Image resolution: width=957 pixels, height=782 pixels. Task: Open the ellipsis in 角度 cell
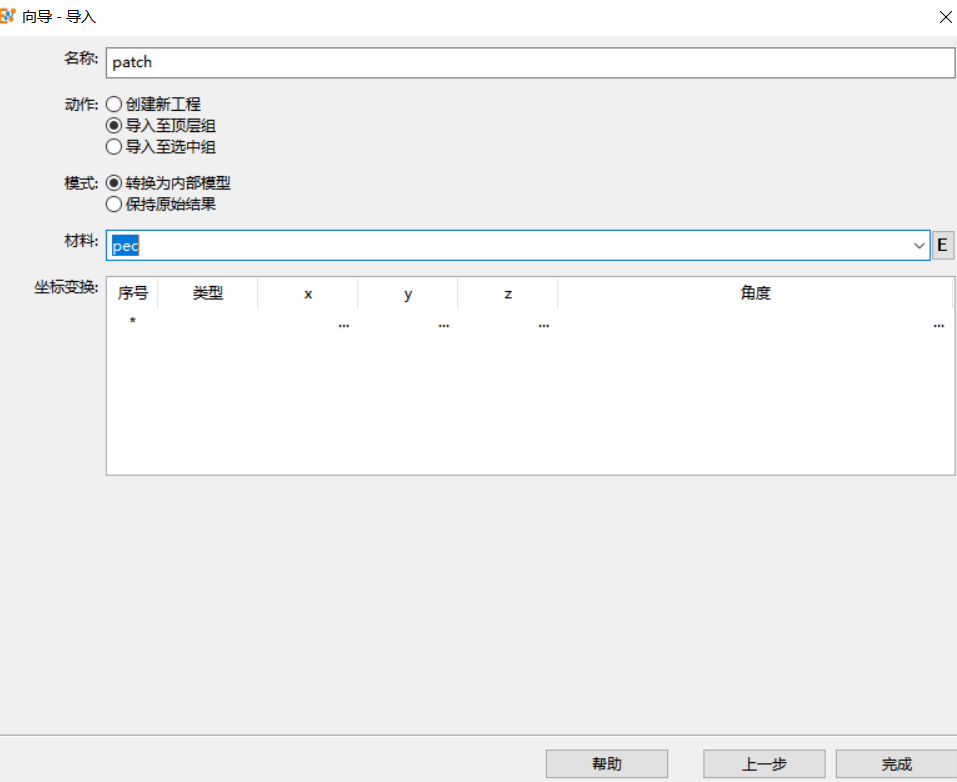click(x=939, y=325)
